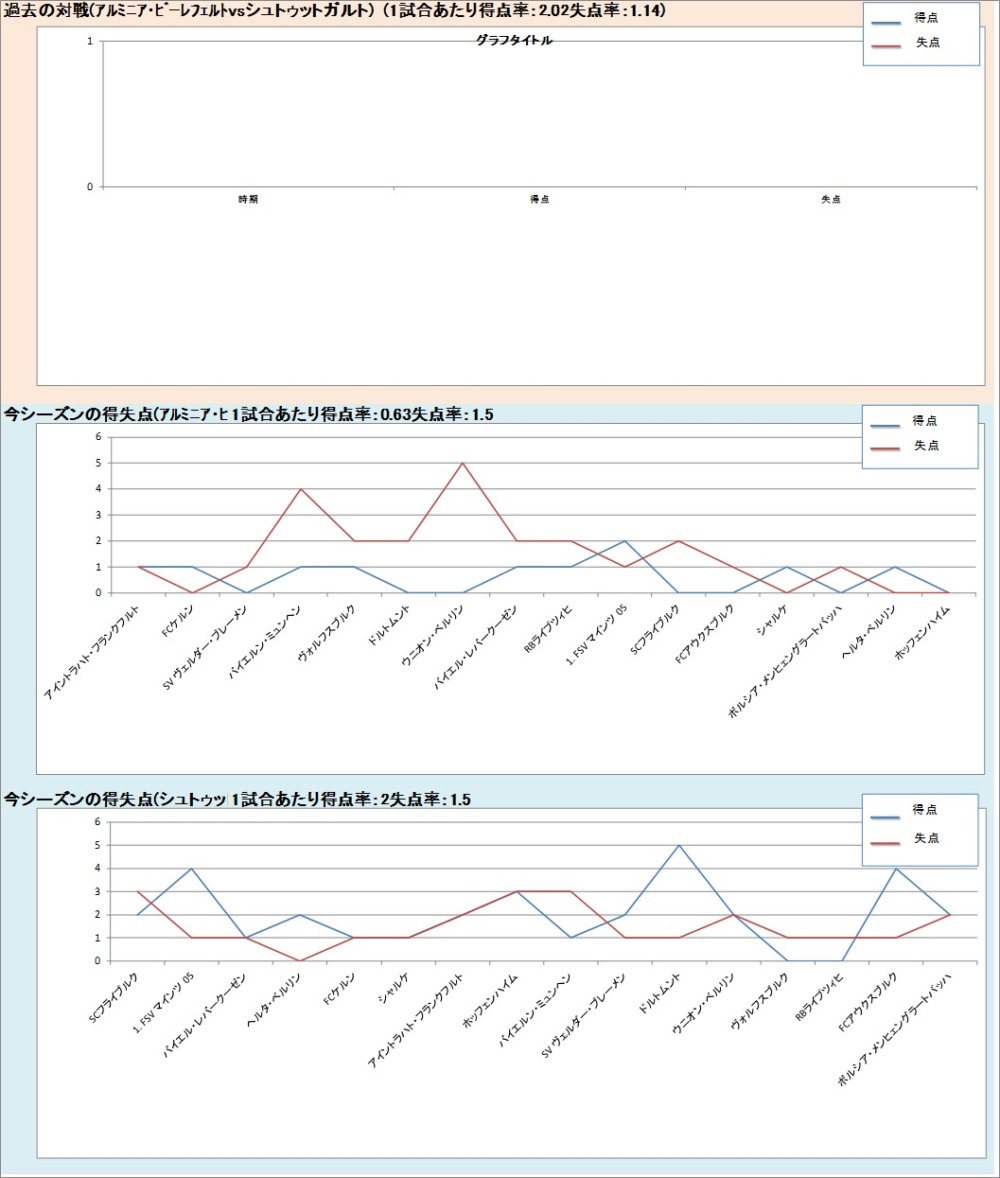Select ウニオン・ベルリン label in the アルミニア chart
1000x1178 pixels.
pyautogui.click(x=433, y=636)
